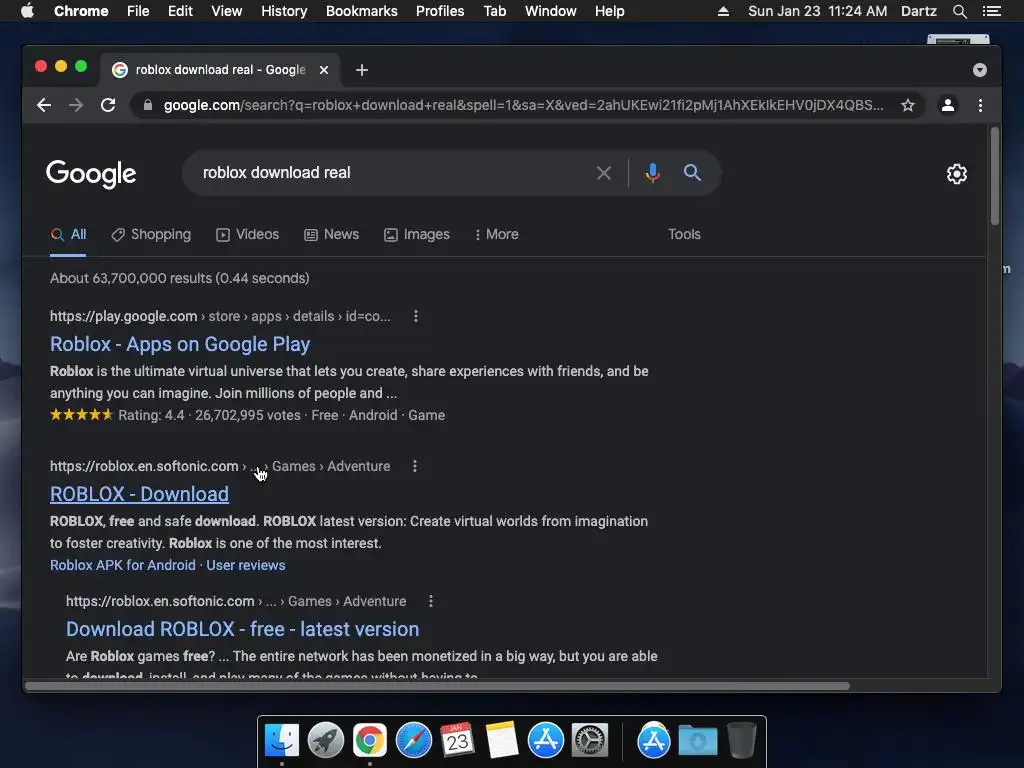The height and width of the screenshot is (768, 1024).
Task: Open the View menu
Action: (227, 11)
